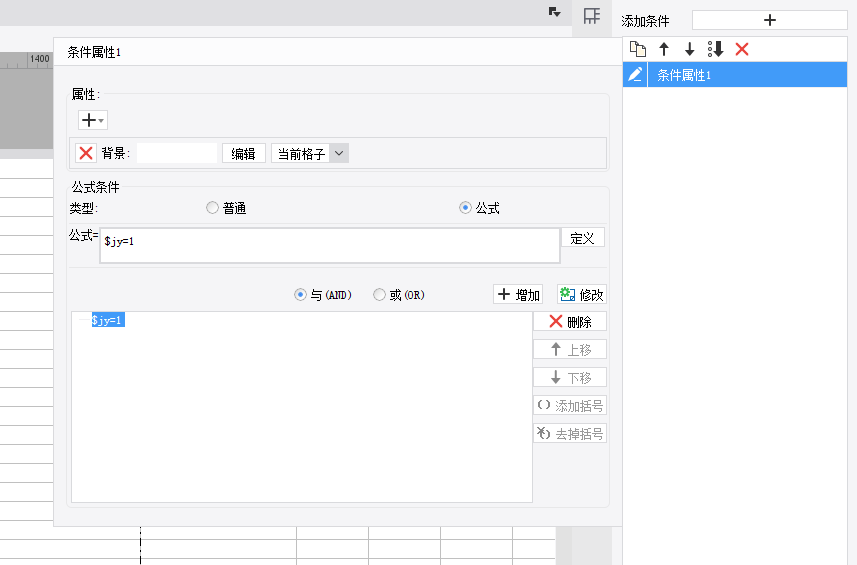Click inside the 公式 formula input field

[x=330, y=245]
